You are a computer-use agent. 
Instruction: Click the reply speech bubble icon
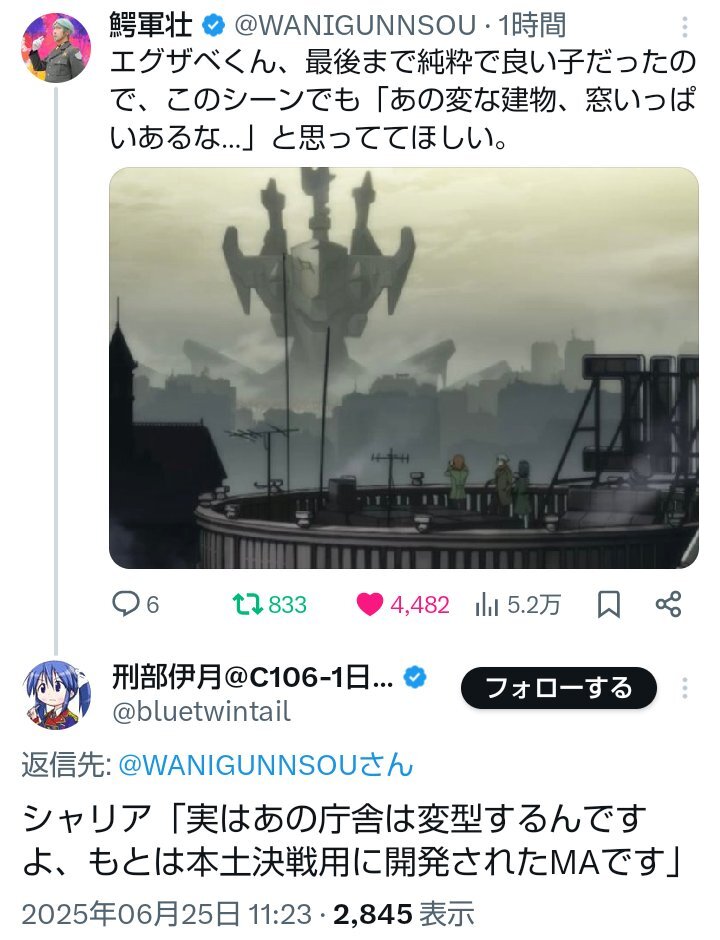[x=126, y=604]
